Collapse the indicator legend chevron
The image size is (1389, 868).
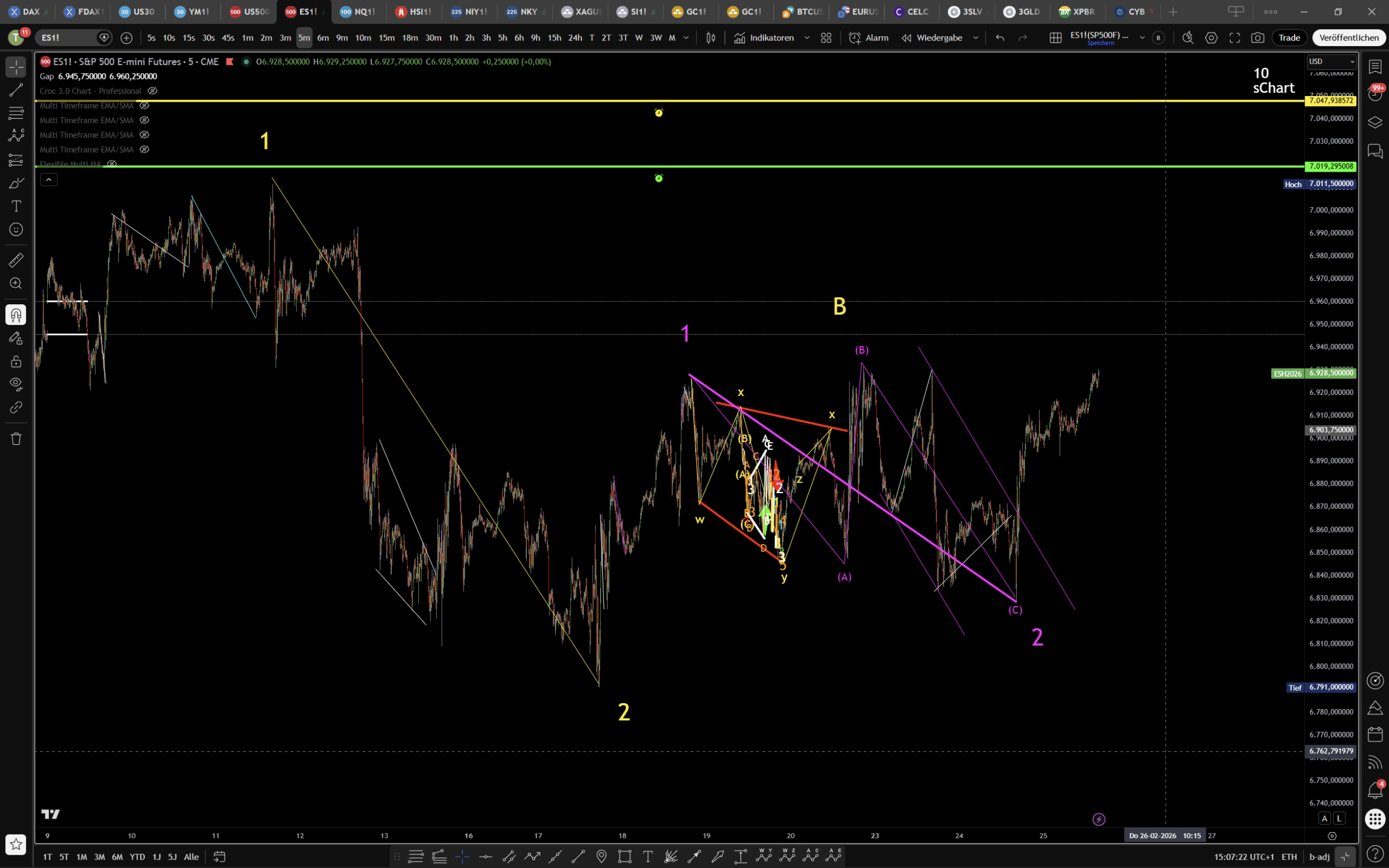[x=49, y=180]
